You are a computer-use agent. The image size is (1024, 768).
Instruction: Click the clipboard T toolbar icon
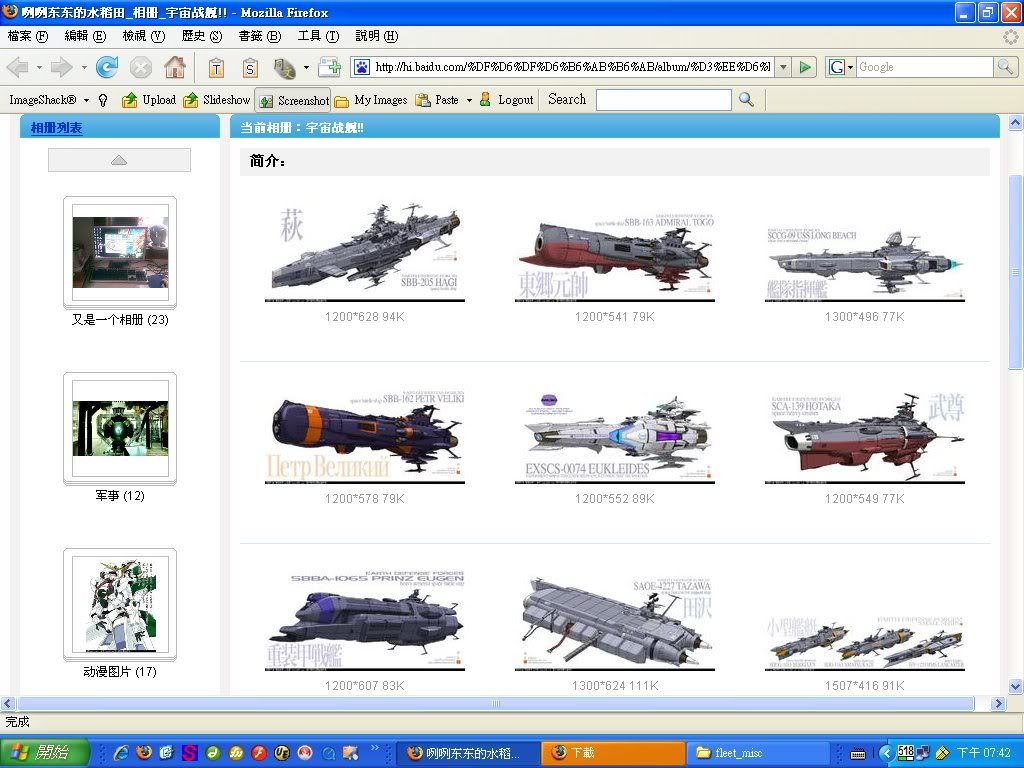pos(216,67)
